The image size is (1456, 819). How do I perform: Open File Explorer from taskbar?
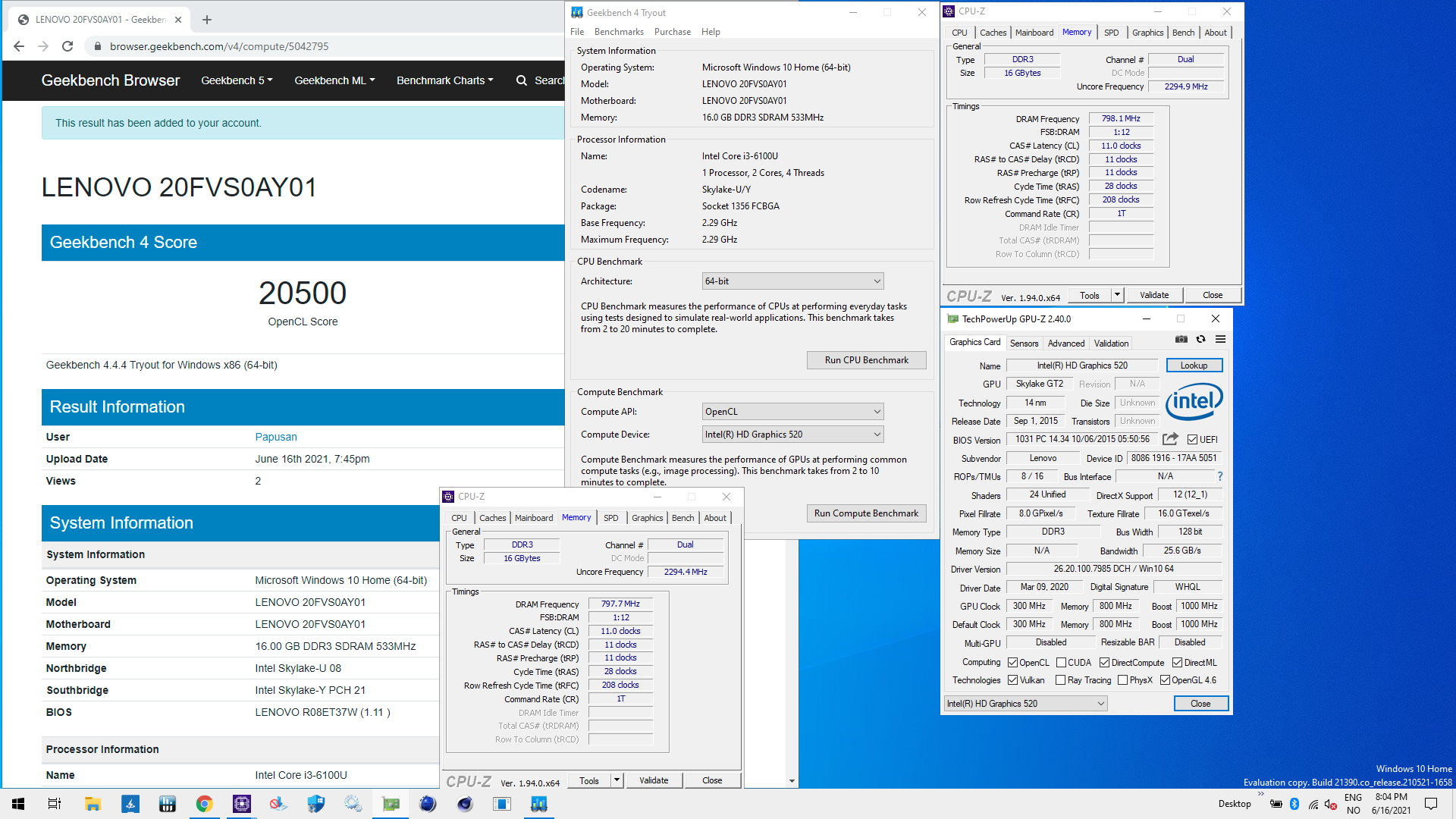[x=93, y=804]
